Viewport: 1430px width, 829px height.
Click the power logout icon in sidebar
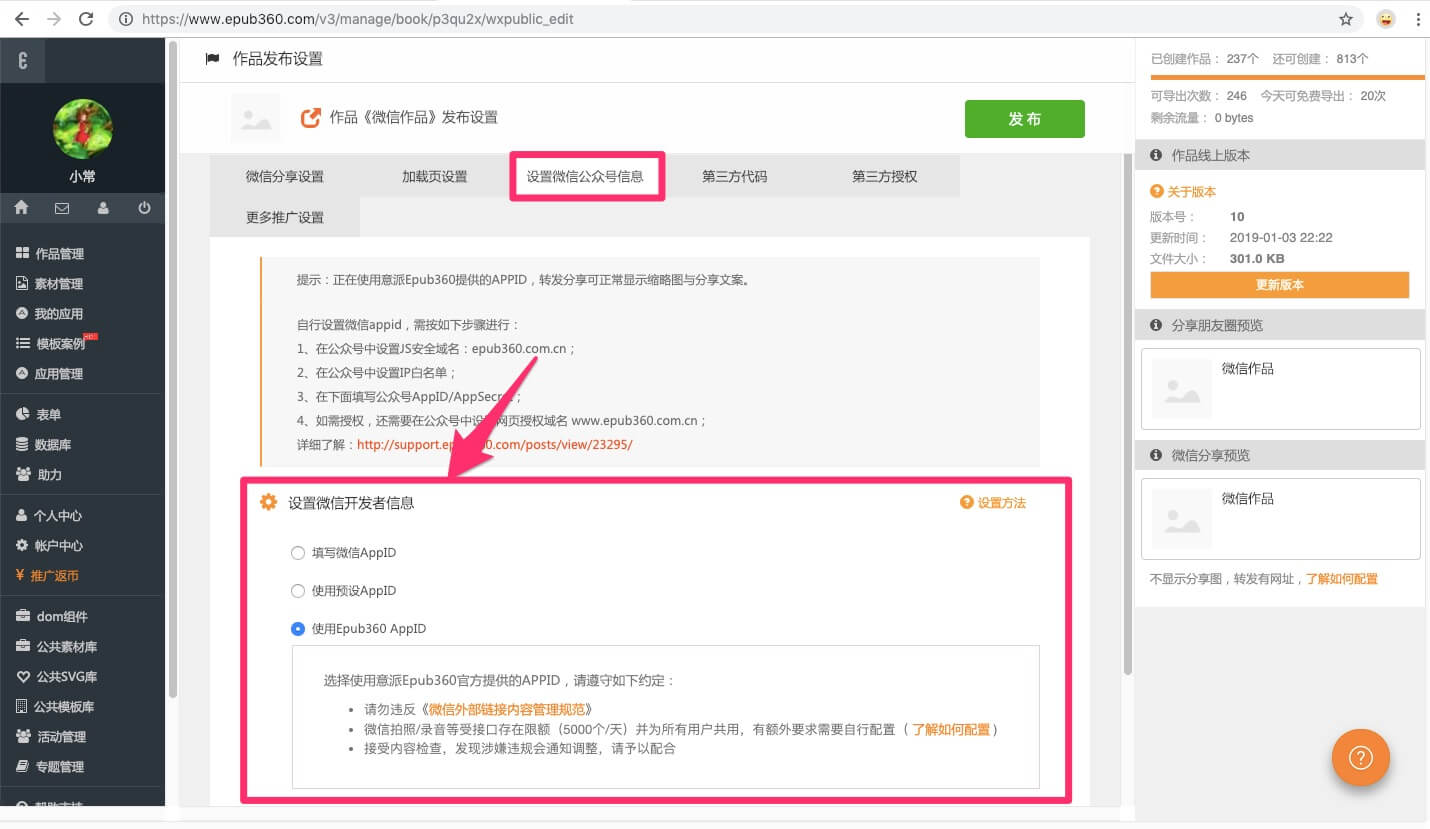144,208
